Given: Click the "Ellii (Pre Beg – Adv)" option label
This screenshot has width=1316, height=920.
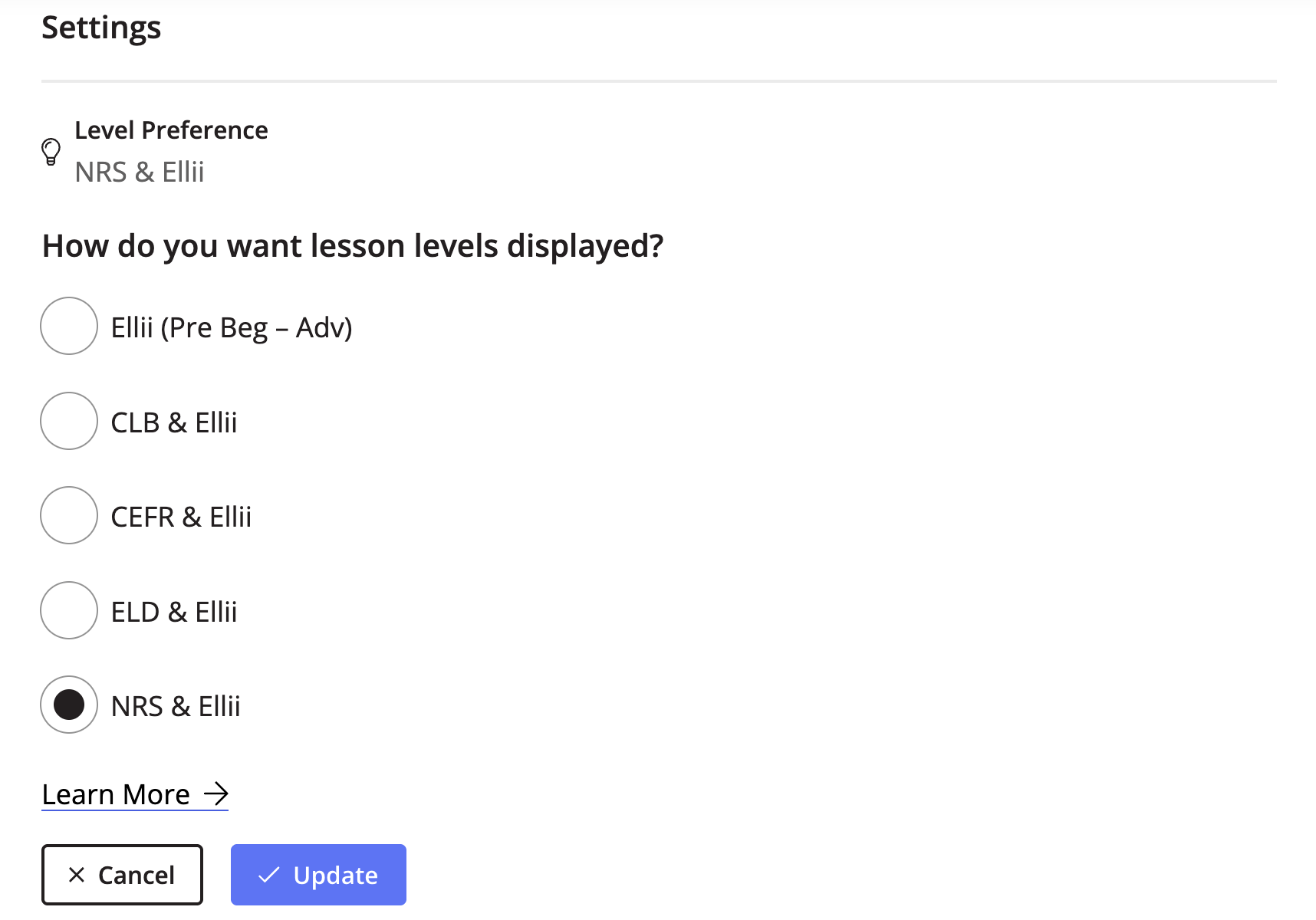Looking at the screenshot, I should tap(232, 328).
